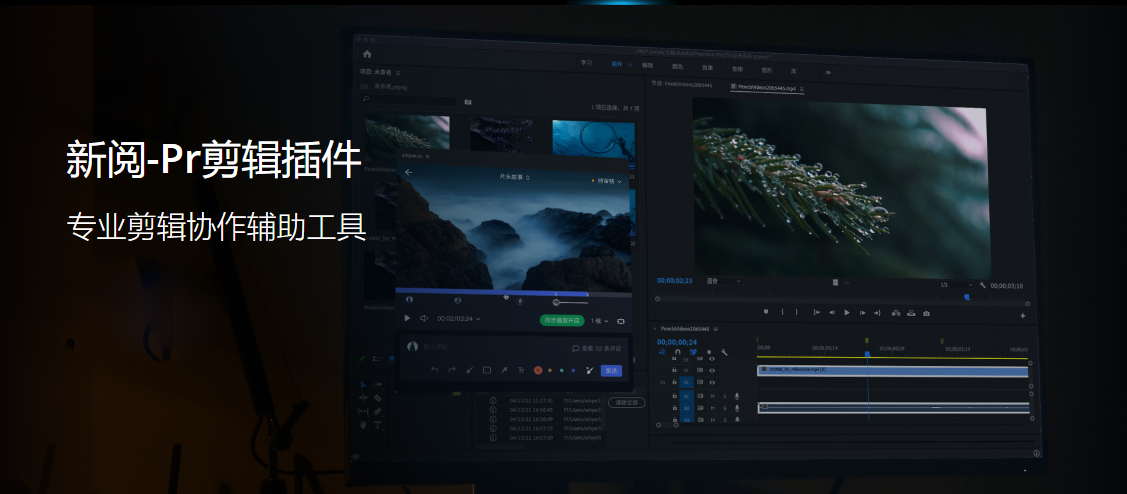
Task: Enable voice-over record on track A1
Action: [x=737, y=396]
